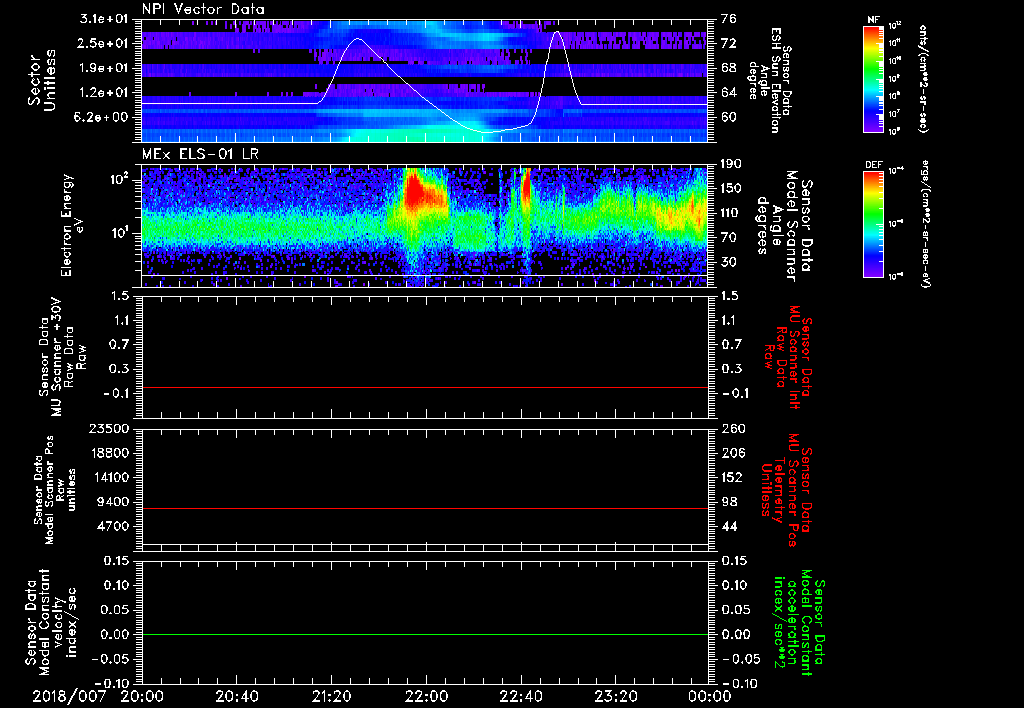The height and width of the screenshot is (708, 1024).
Task: Click the Electron Energy eV axis title
Action: 72,225
